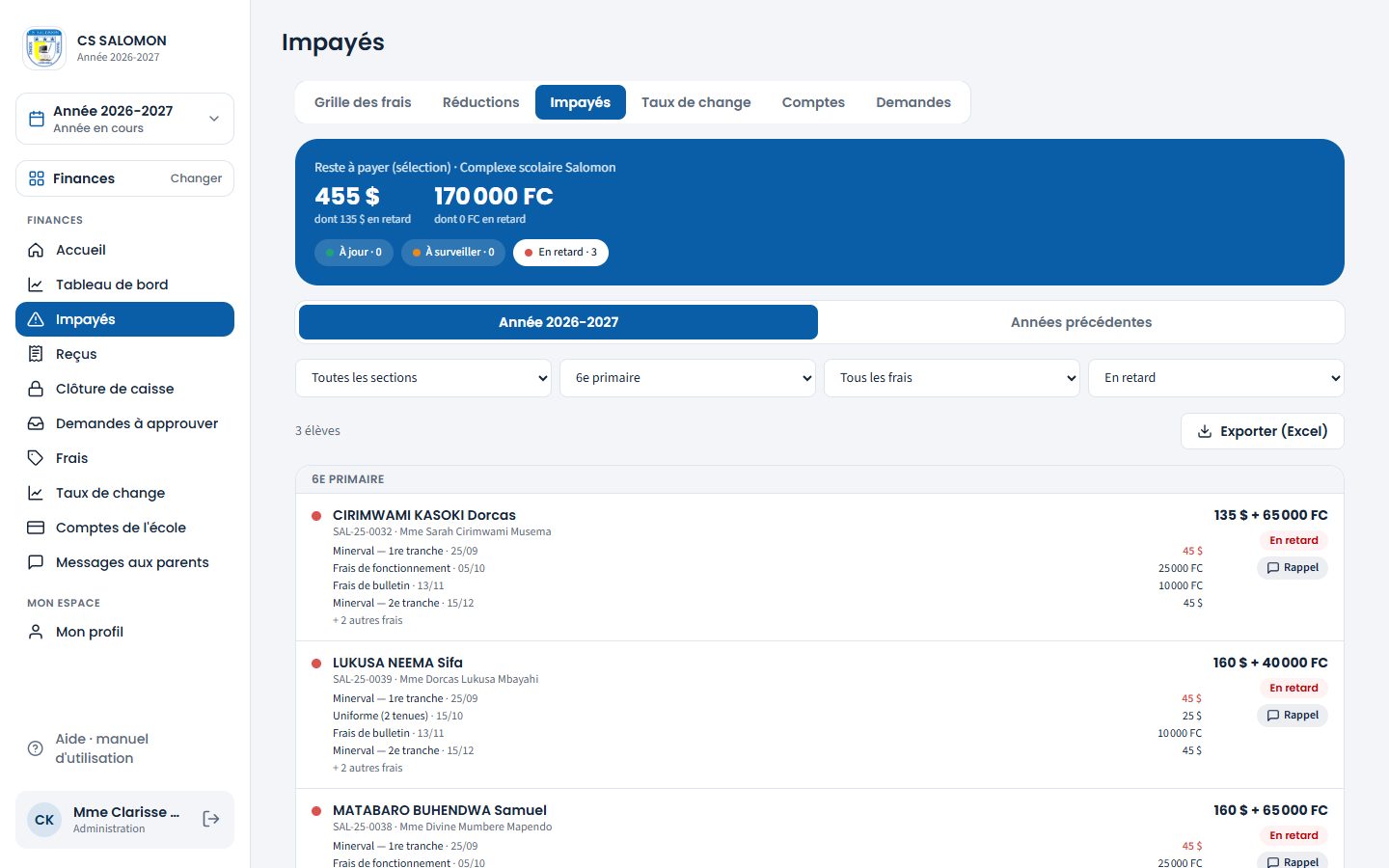
Task: Open the school year selector dropdown
Action: point(124,119)
